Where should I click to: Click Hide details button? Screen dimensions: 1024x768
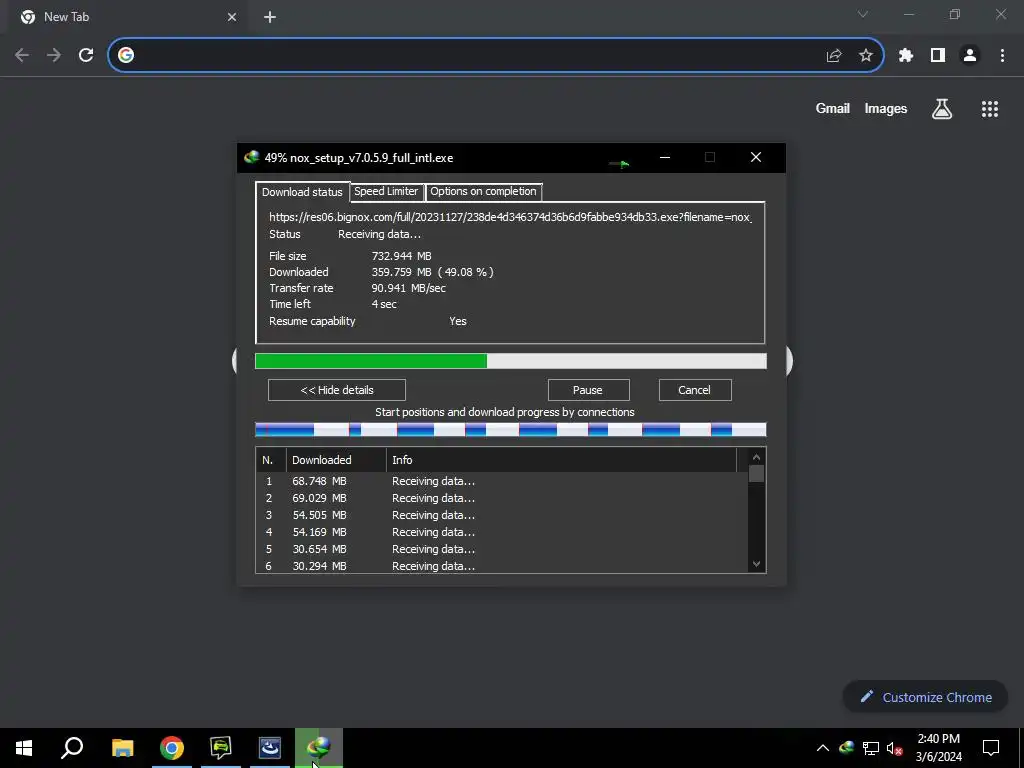click(337, 390)
